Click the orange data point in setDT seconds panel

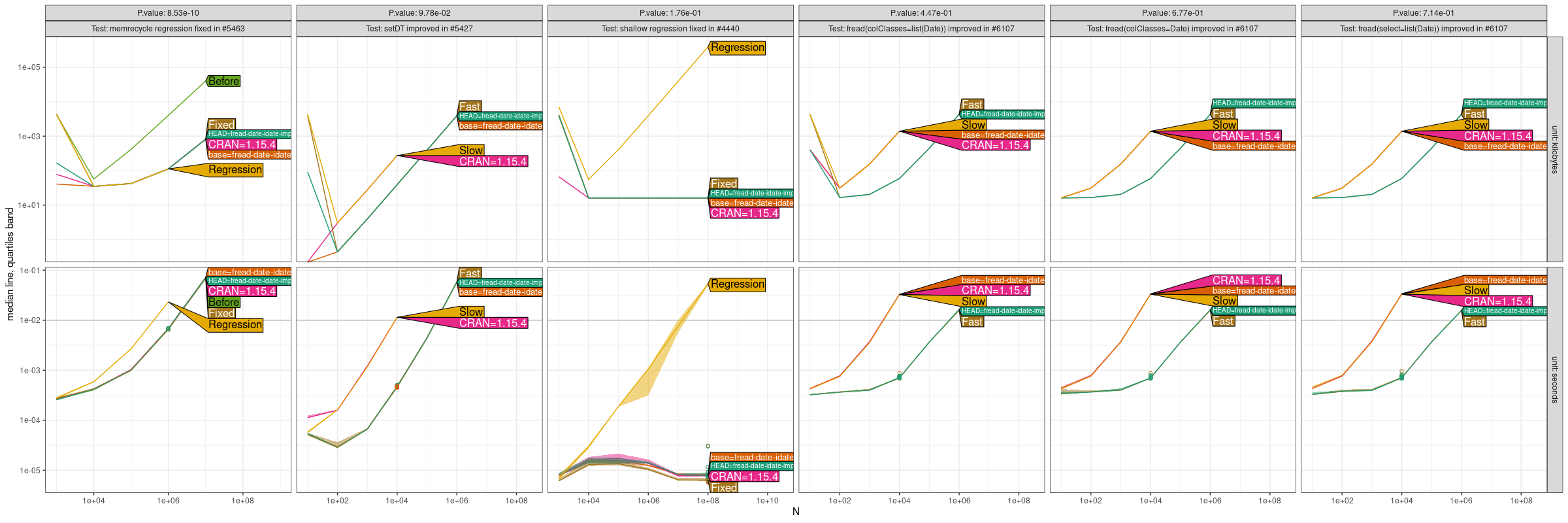(x=397, y=387)
